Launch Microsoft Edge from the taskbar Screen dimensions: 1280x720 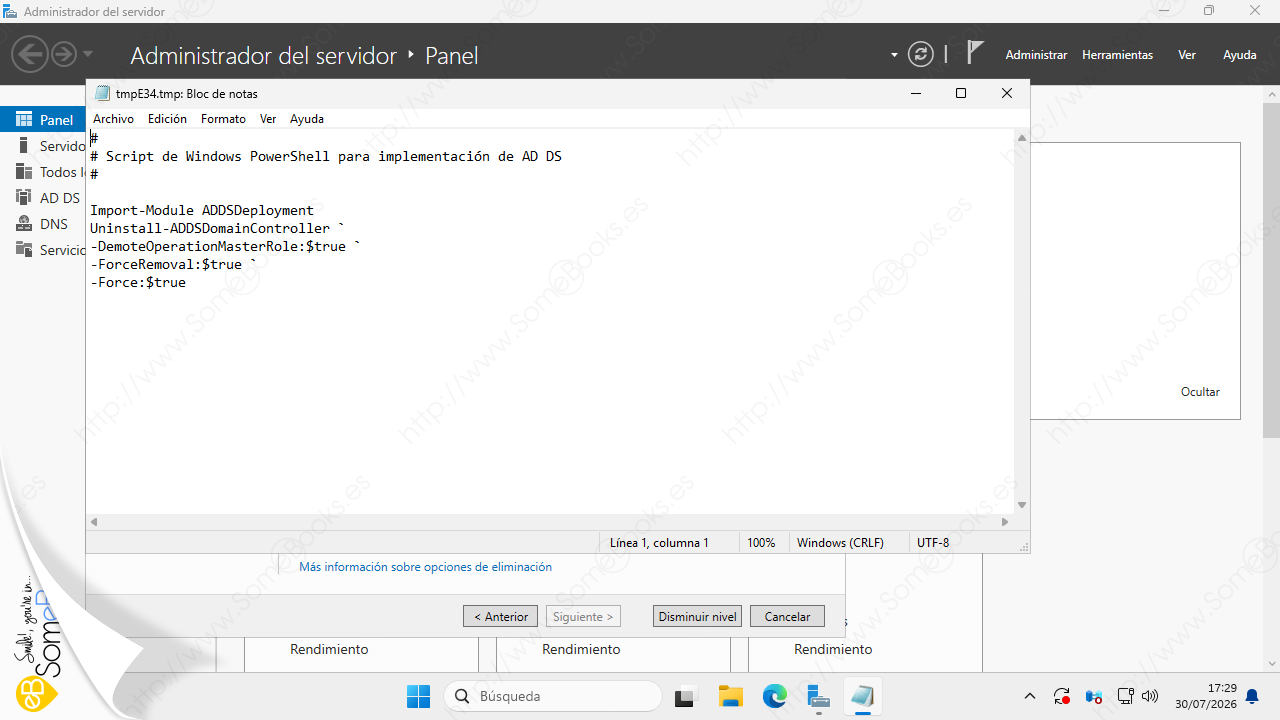(775, 696)
